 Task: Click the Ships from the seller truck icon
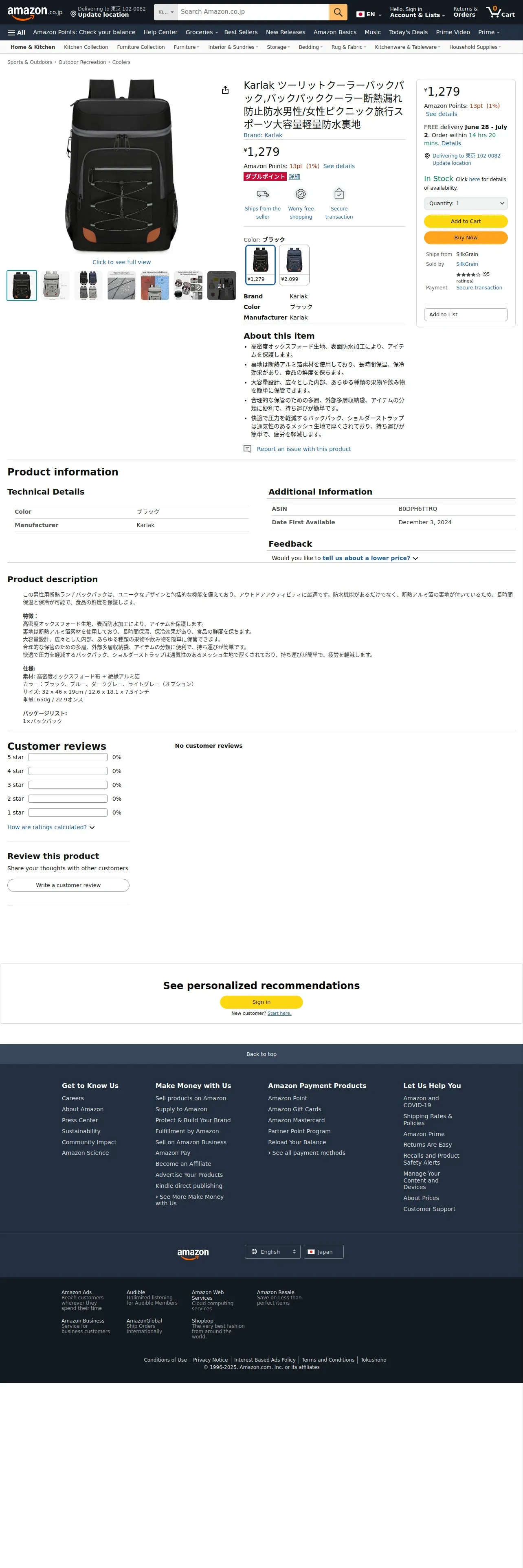[x=263, y=194]
